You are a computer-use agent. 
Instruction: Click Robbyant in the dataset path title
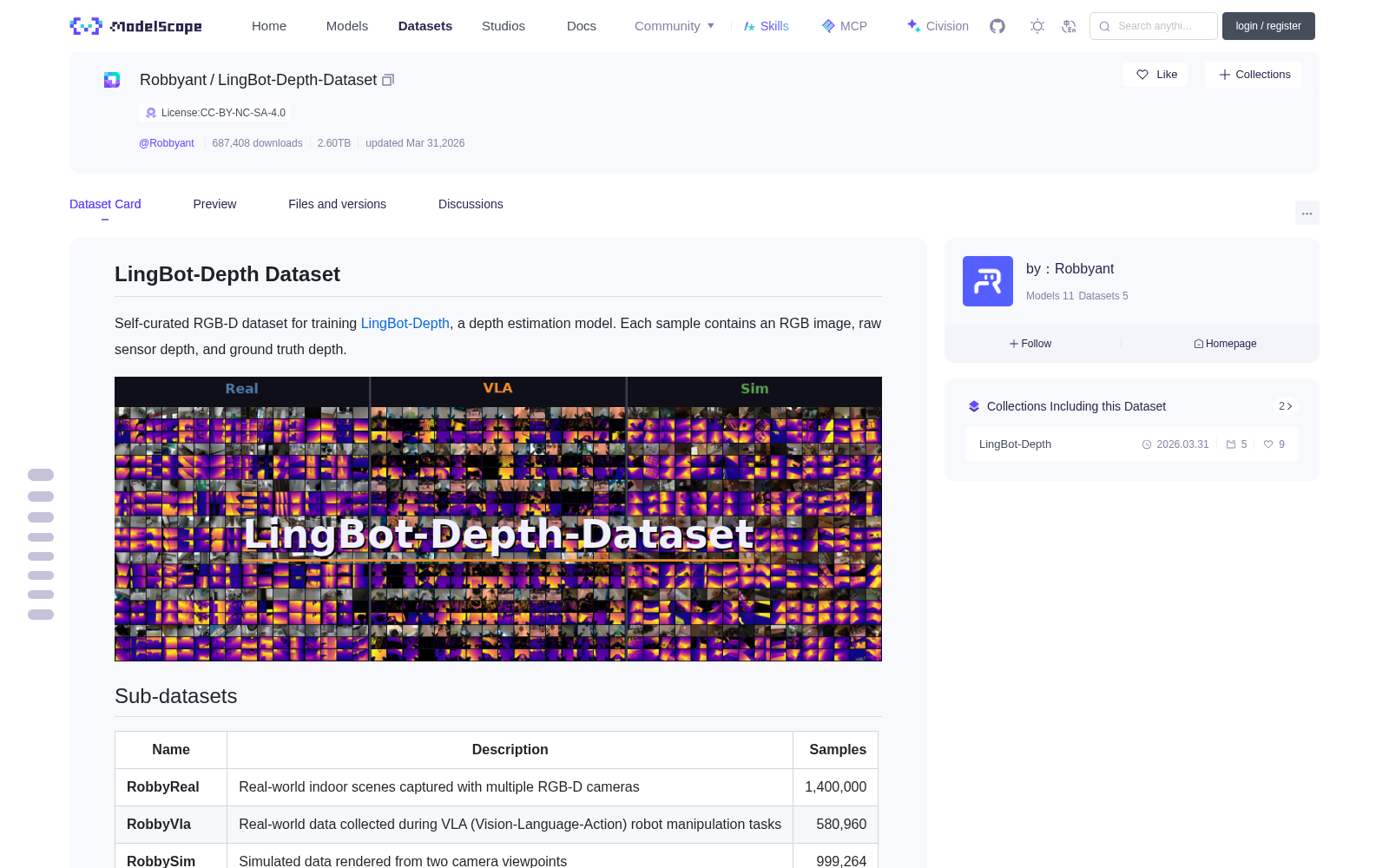click(x=173, y=80)
